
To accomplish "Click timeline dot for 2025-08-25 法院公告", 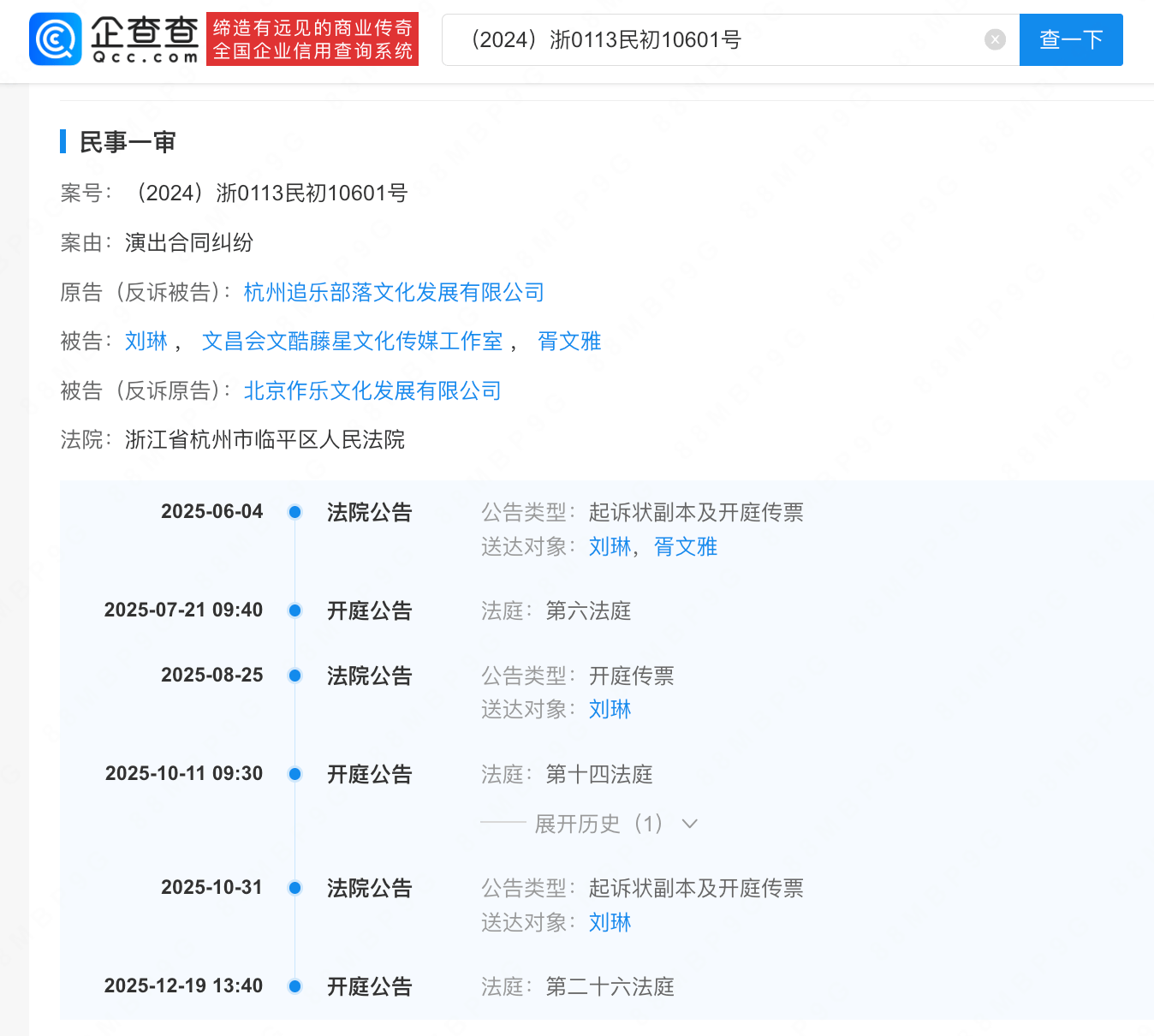I will [x=294, y=676].
